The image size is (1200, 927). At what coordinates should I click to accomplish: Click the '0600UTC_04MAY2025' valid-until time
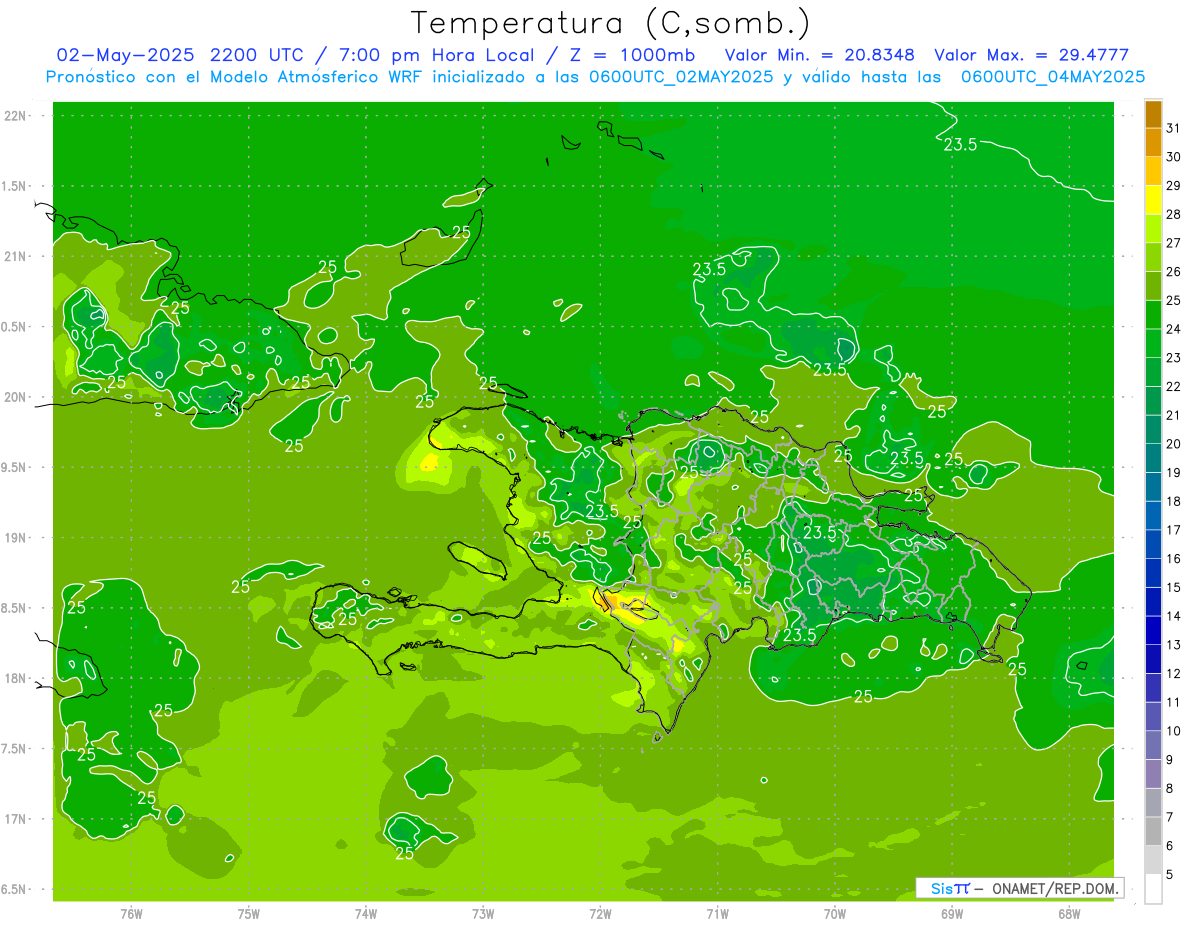1053,77
